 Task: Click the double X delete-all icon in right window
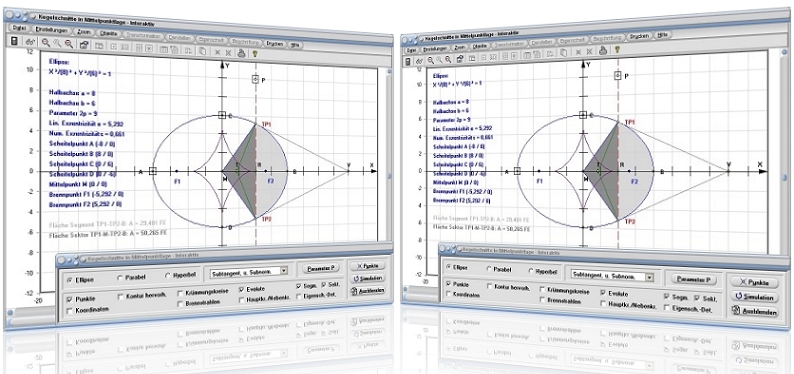point(588,51)
